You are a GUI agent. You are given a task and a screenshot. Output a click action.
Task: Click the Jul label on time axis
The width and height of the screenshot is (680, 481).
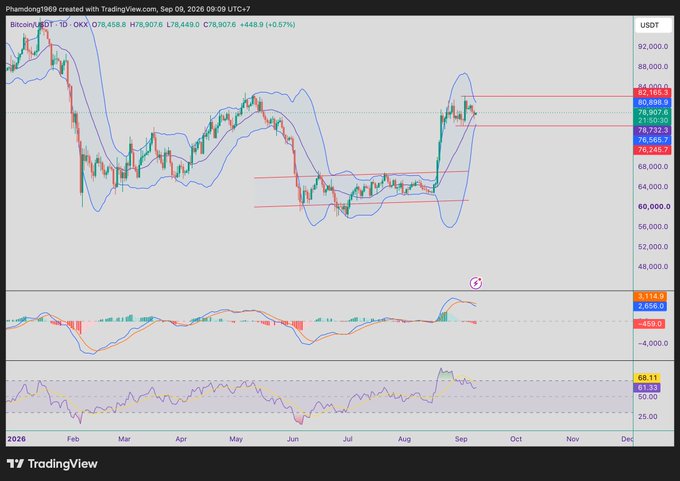(x=347, y=439)
